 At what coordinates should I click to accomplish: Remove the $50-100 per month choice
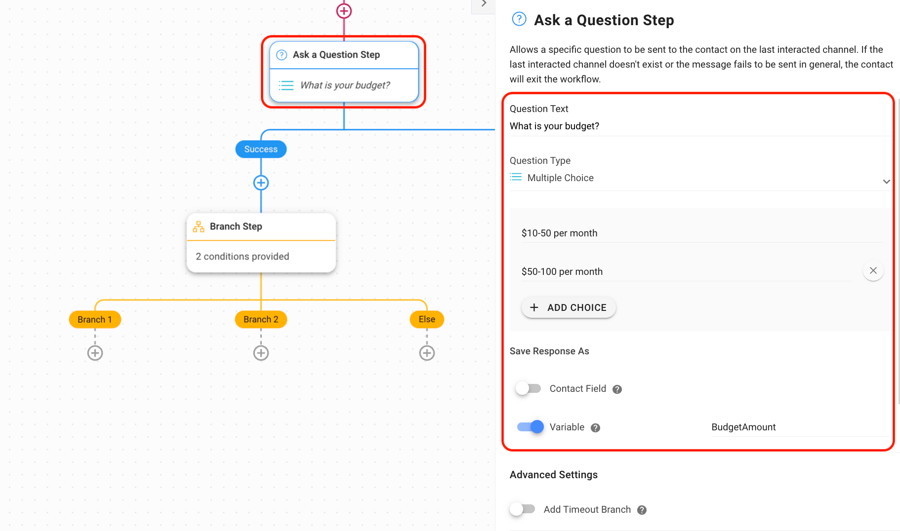tap(873, 271)
